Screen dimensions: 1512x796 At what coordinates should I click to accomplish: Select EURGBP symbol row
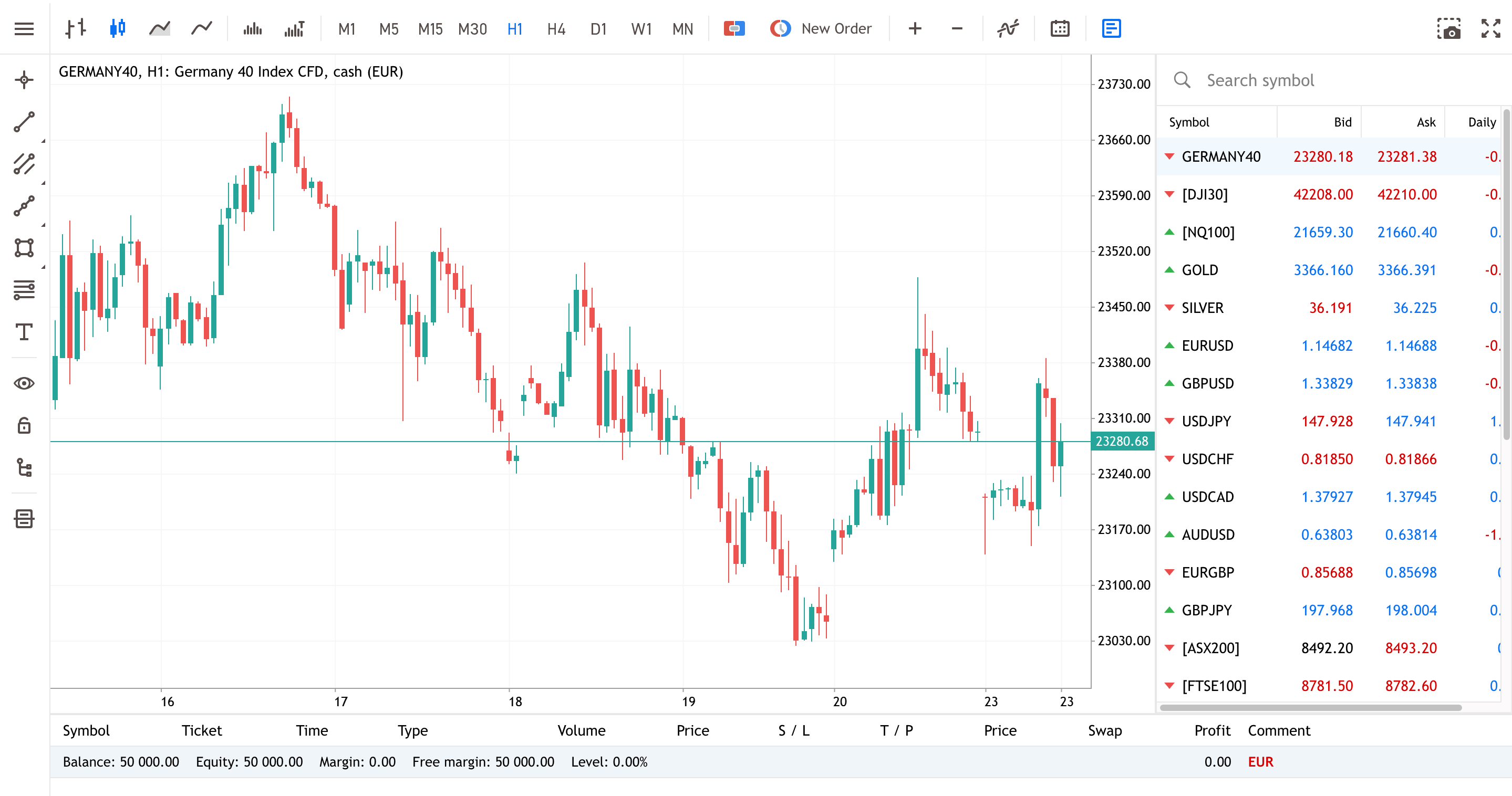[x=1329, y=572]
